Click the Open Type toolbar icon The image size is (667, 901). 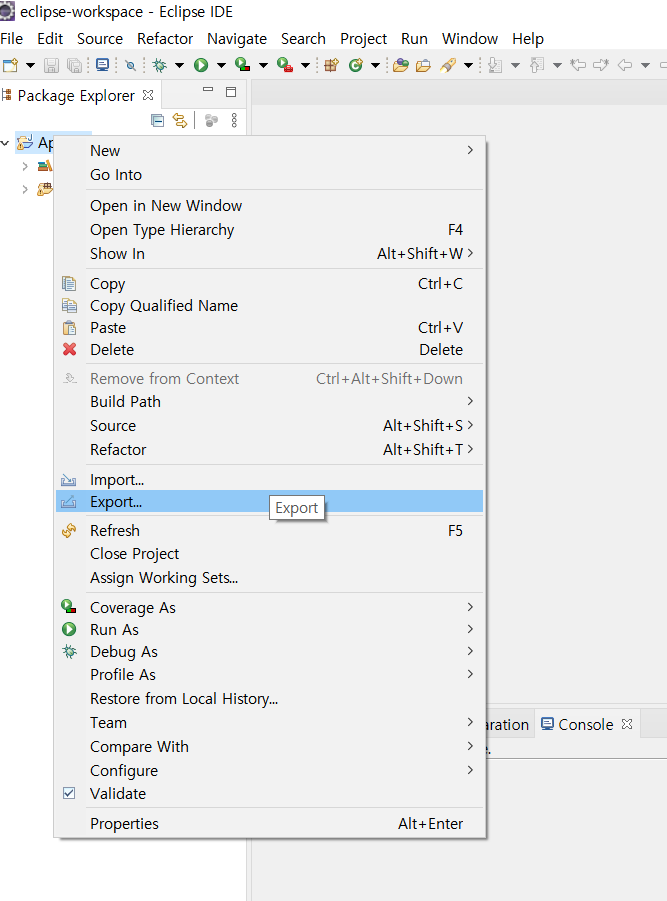point(400,65)
